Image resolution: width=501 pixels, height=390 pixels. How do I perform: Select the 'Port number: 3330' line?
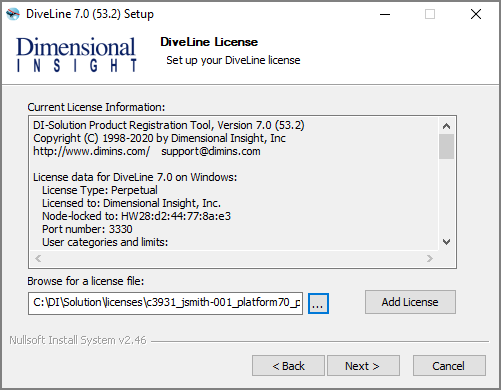coord(87,229)
